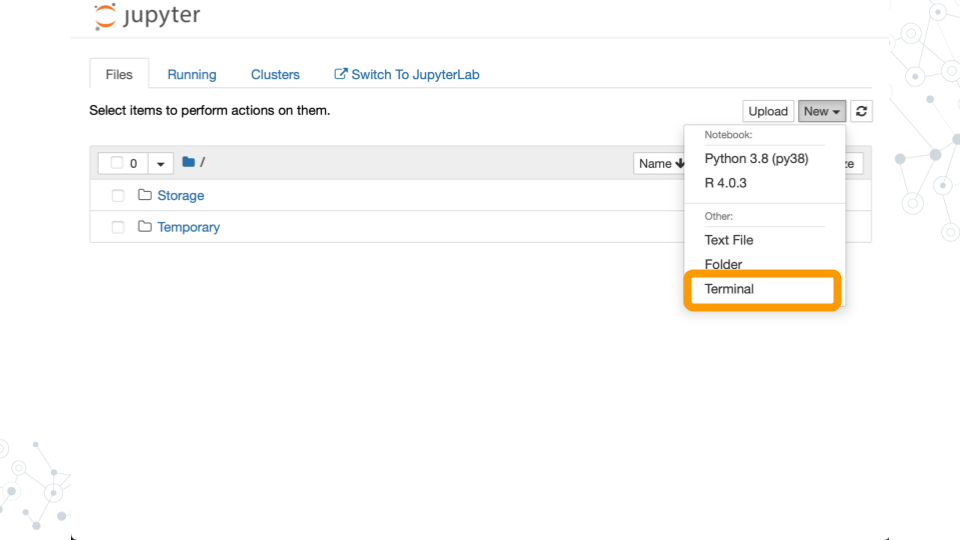
Task: Open the selection type dropdown arrow
Action: 160,163
